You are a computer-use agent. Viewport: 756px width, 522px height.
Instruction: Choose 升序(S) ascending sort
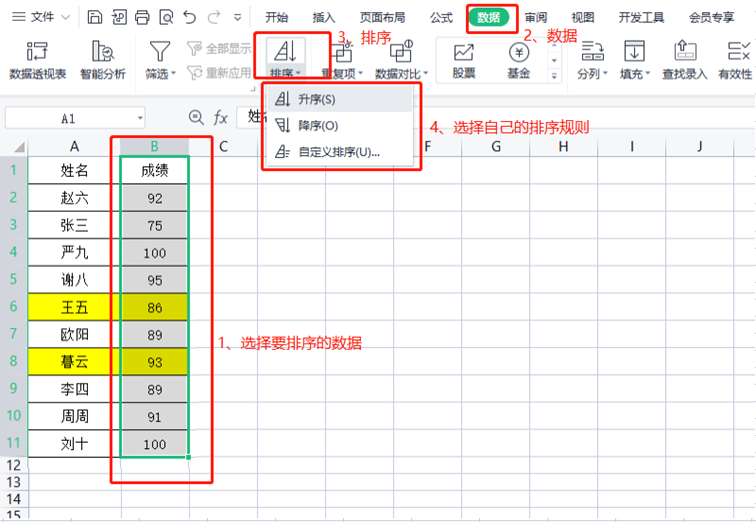coord(339,99)
